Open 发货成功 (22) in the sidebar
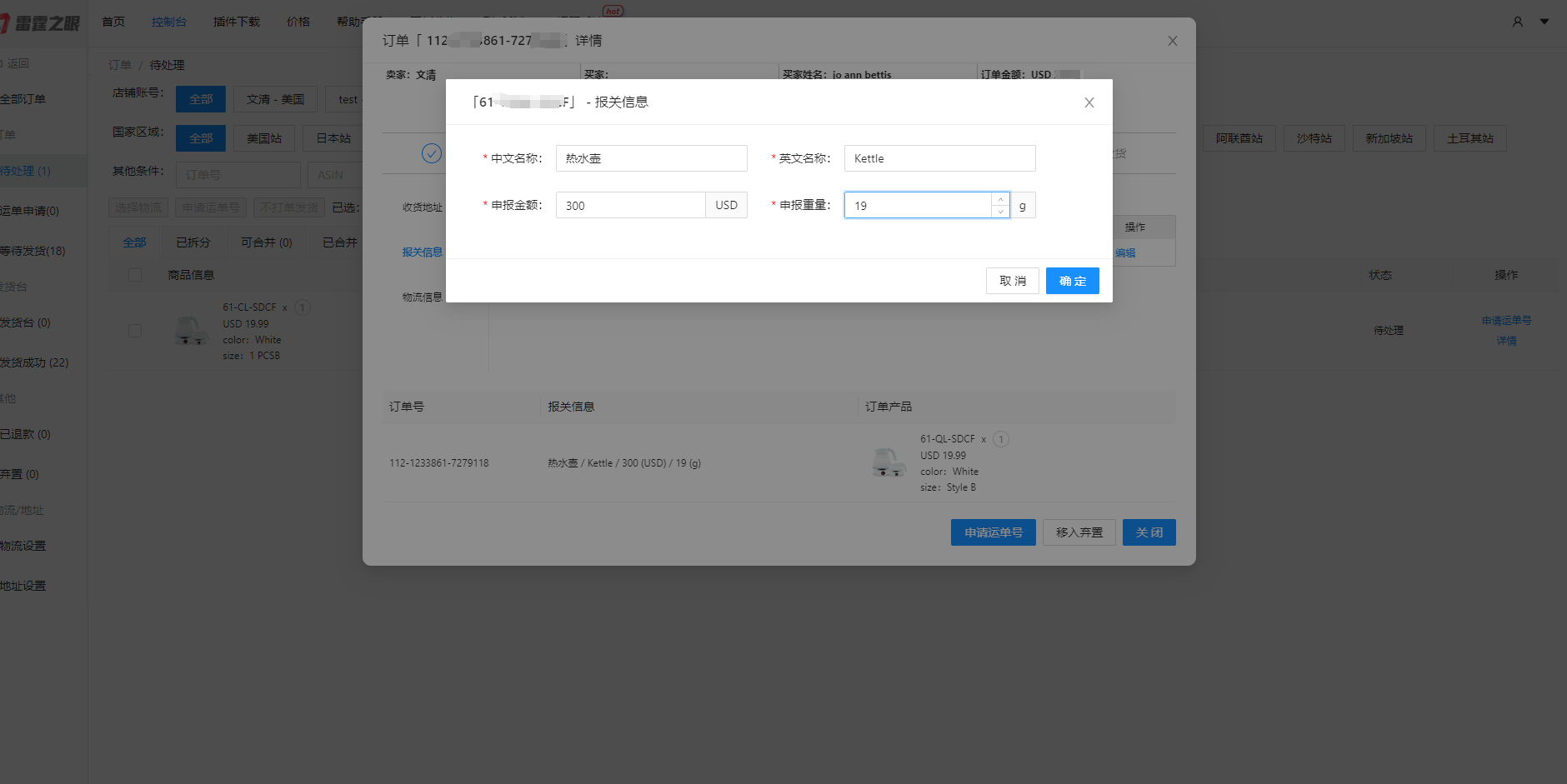The image size is (1567, 784). 33,362
